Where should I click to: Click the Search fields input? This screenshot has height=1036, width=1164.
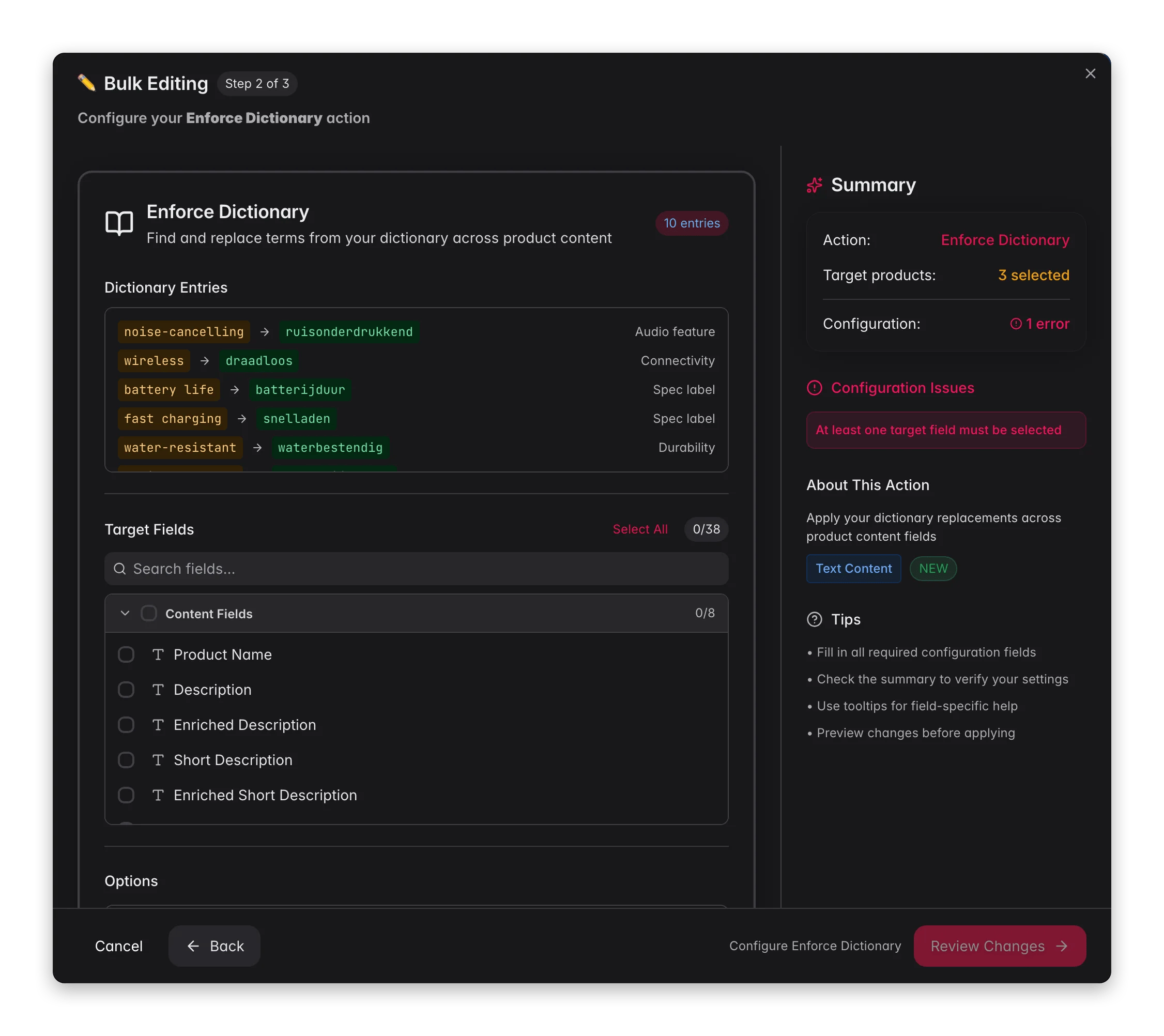[416, 569]
